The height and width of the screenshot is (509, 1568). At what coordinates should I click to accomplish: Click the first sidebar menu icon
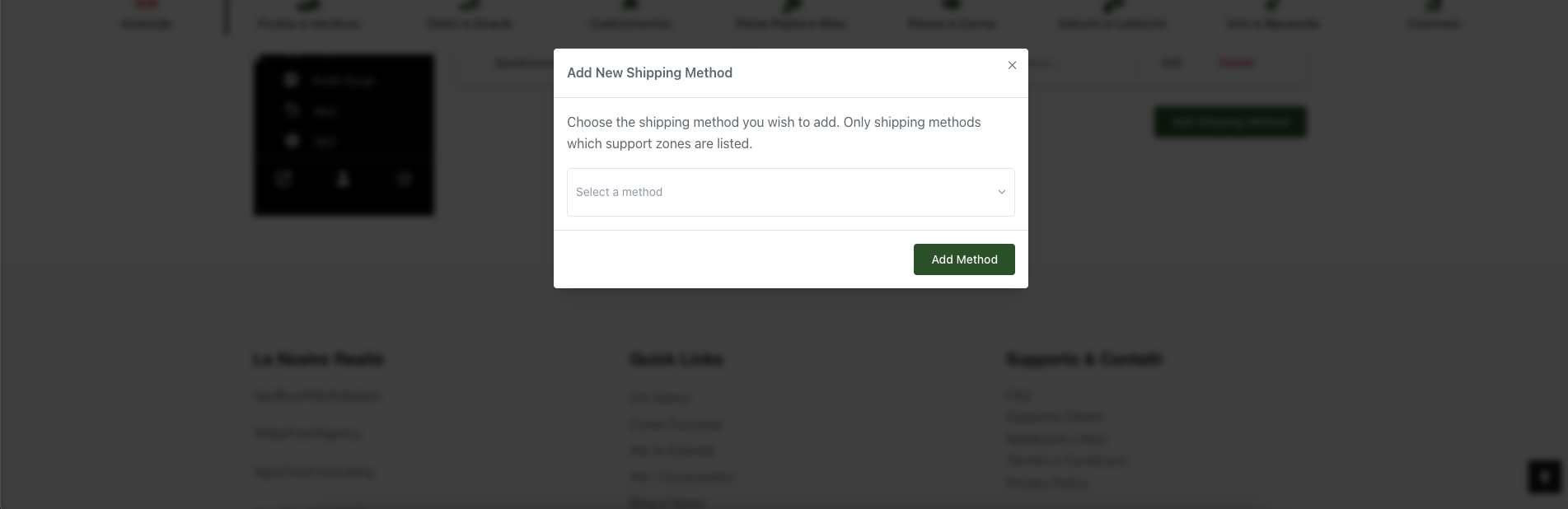click(x=291, y=80)
